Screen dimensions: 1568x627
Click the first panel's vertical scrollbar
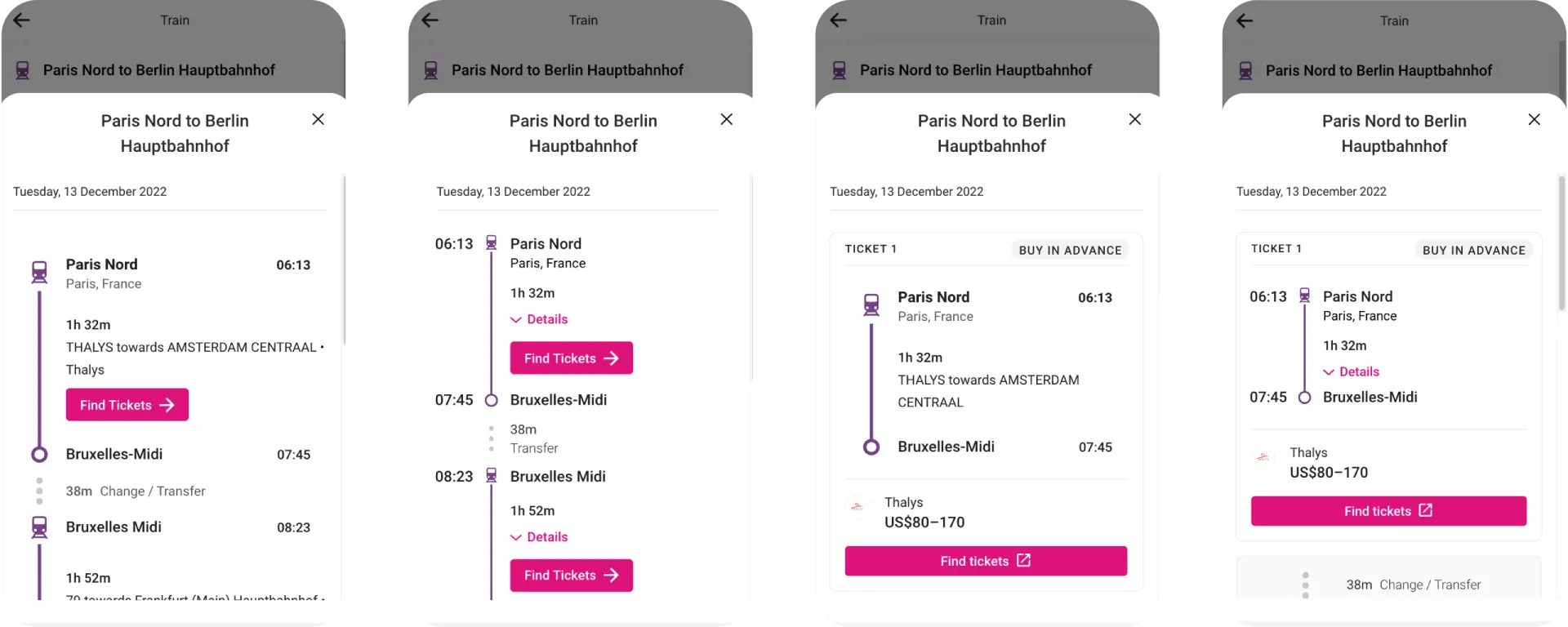pyautogui.click(x=344, y=261)
